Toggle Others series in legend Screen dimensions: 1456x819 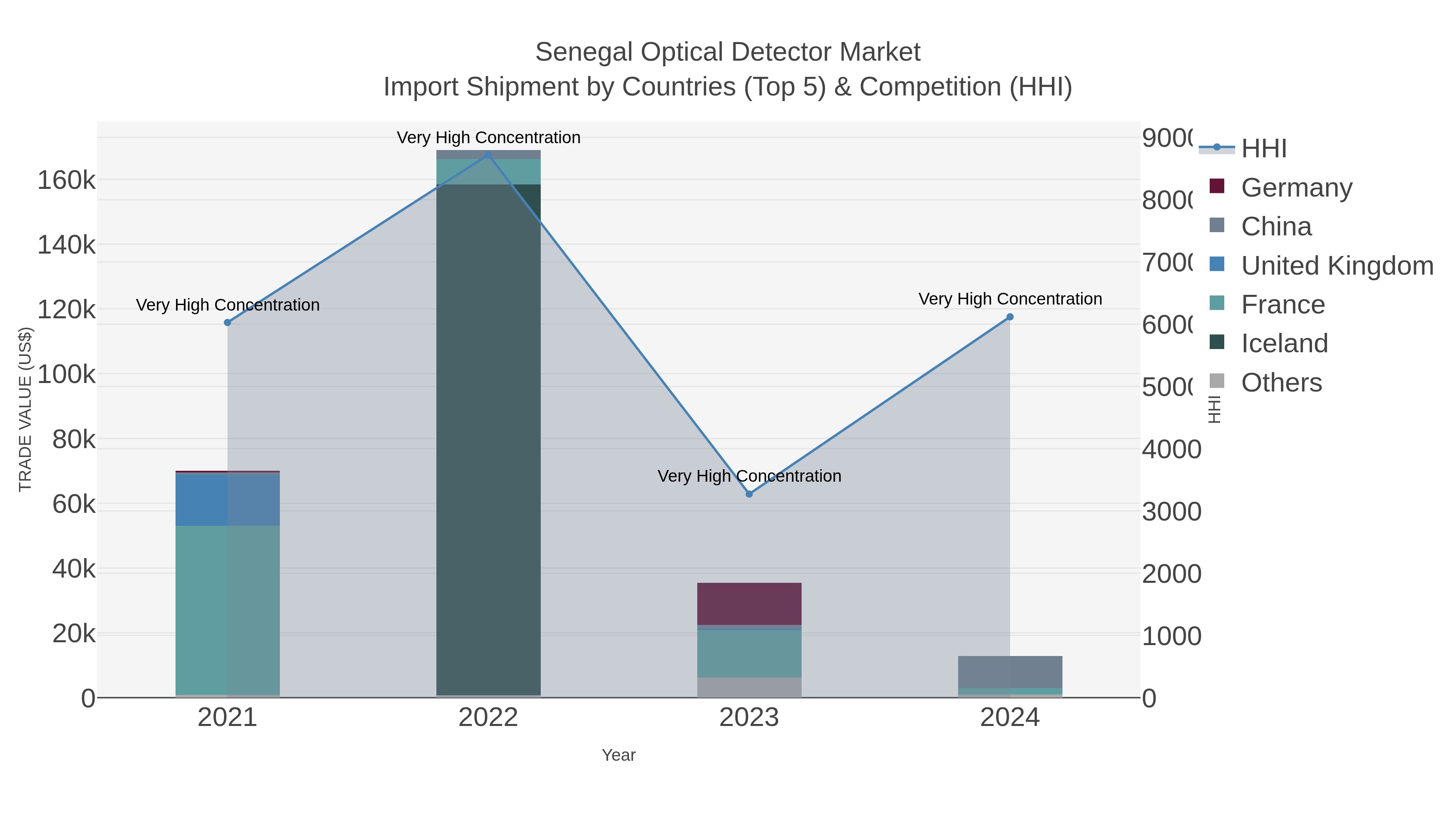click(x=1266, y=382)
